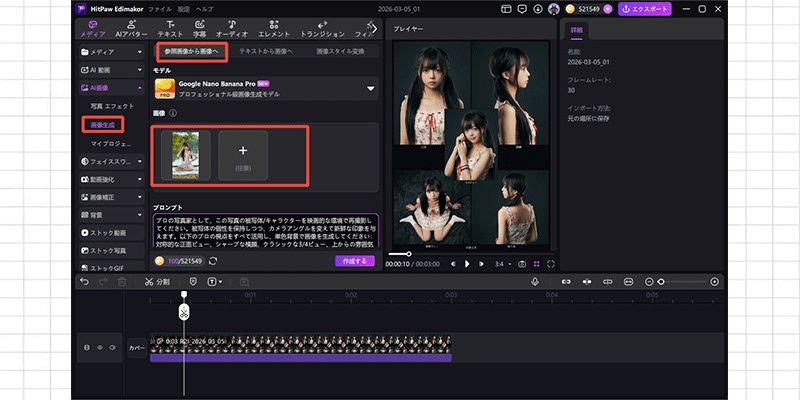Open the text tool dropdown in timeline toolbar
Viewport: 800px width, 400px height.
215,282
